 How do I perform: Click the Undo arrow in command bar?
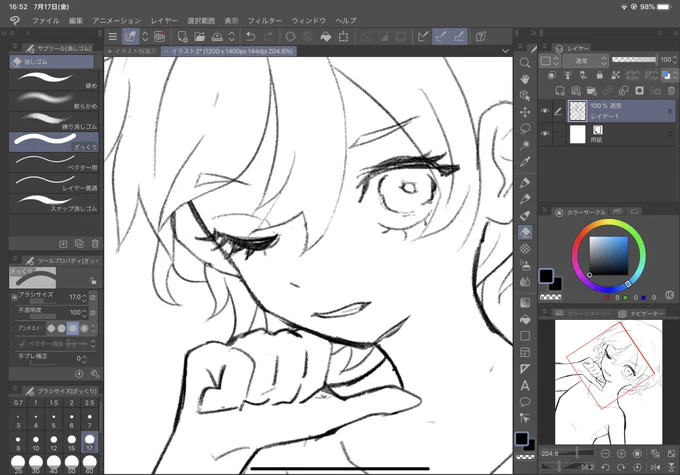250,36
